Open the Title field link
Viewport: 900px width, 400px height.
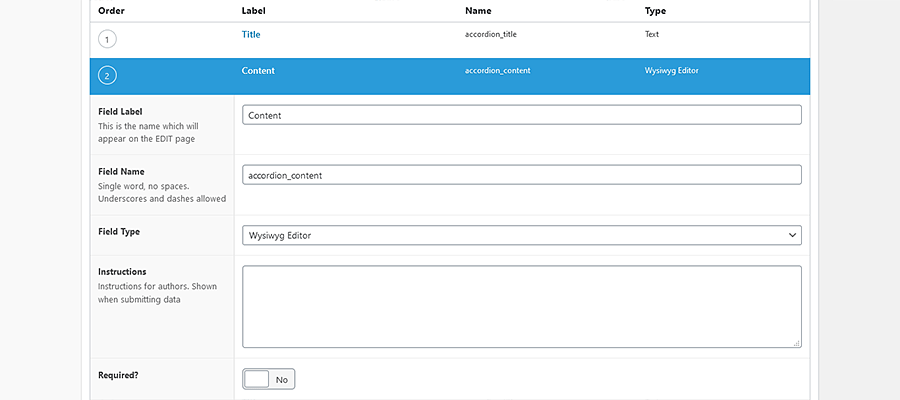pyautogui.click(x=251, y=34)
